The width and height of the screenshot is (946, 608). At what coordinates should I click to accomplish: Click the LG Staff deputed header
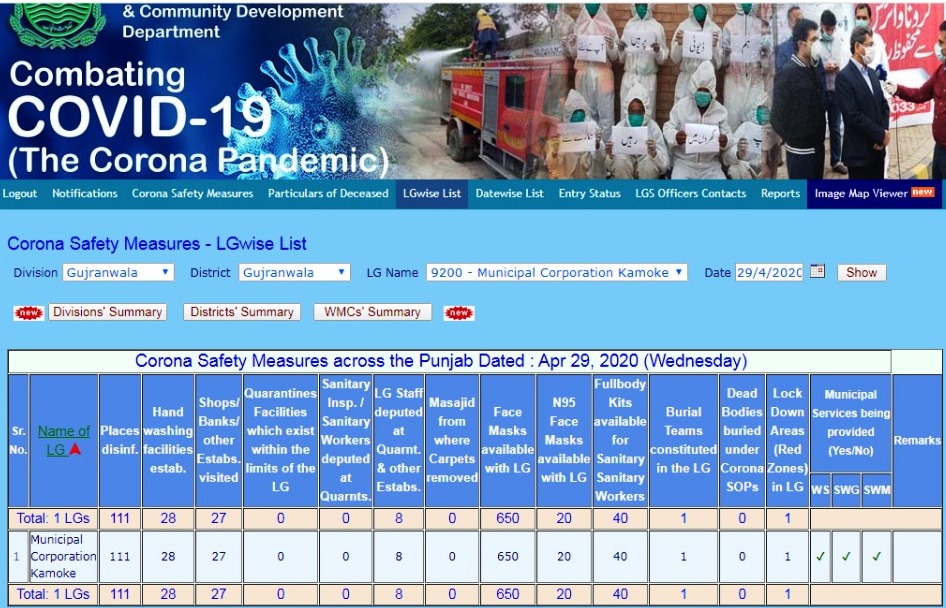[399, 440]
